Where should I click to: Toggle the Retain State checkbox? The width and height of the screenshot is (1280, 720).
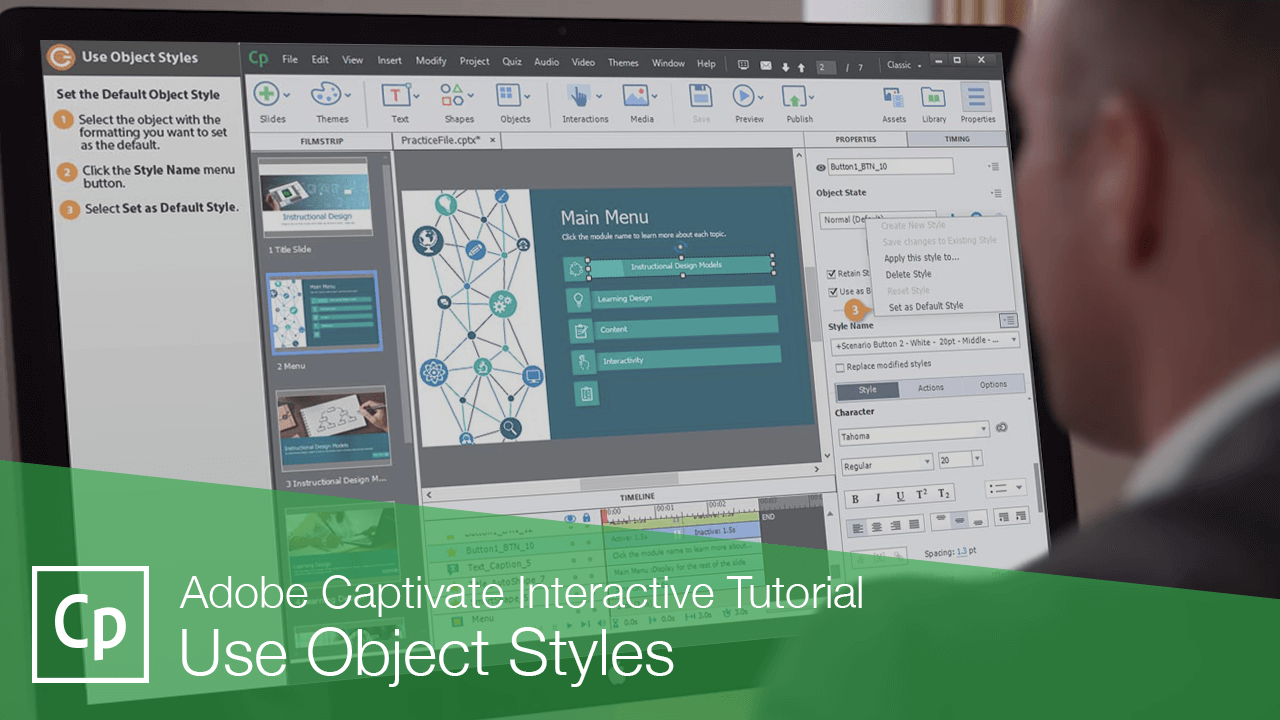832,272
